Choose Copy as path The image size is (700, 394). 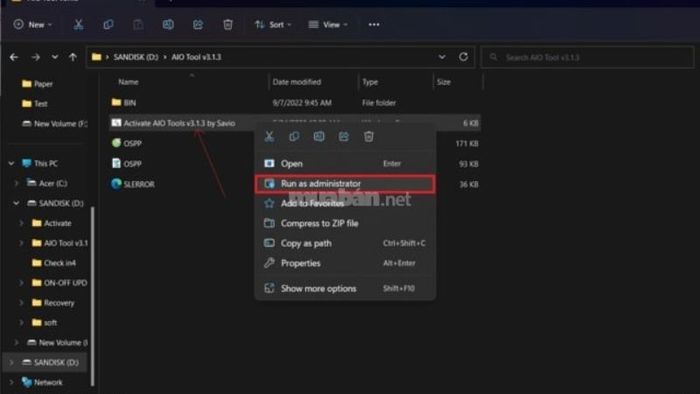(x=345, y=243)
